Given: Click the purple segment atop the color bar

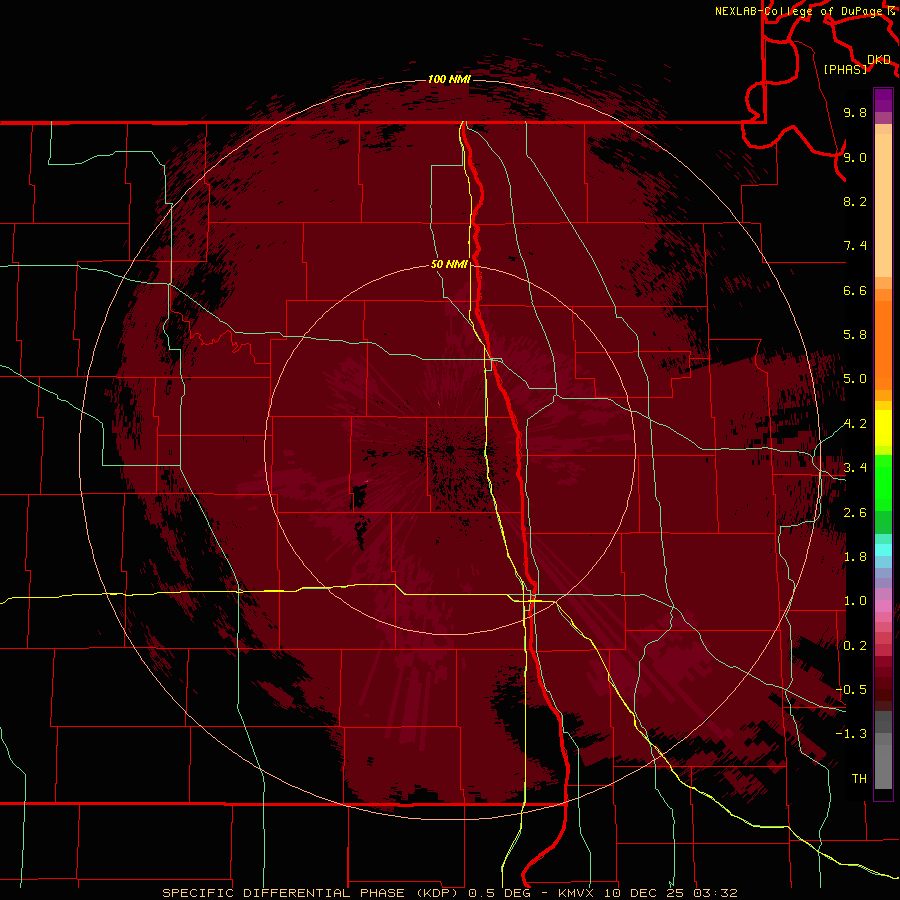Looking at the screenshot, I should 883,100.
